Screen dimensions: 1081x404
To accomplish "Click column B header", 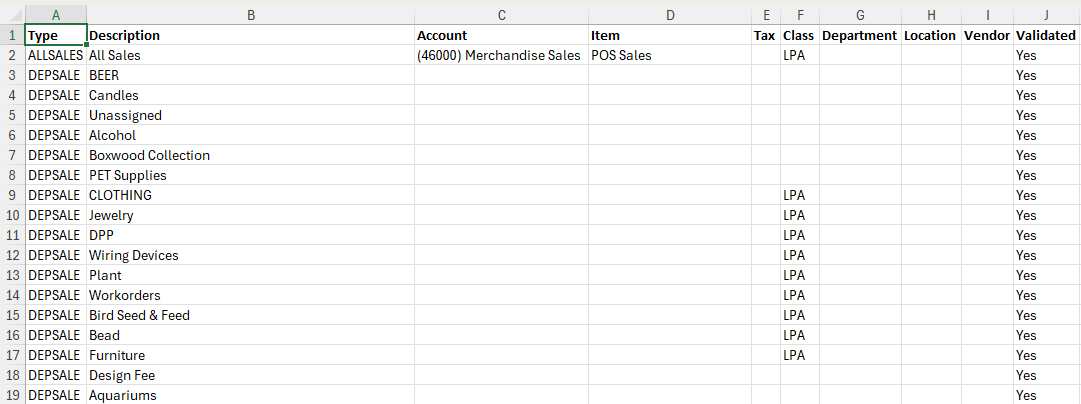I will pyautogui.click(x=250, y=14).
